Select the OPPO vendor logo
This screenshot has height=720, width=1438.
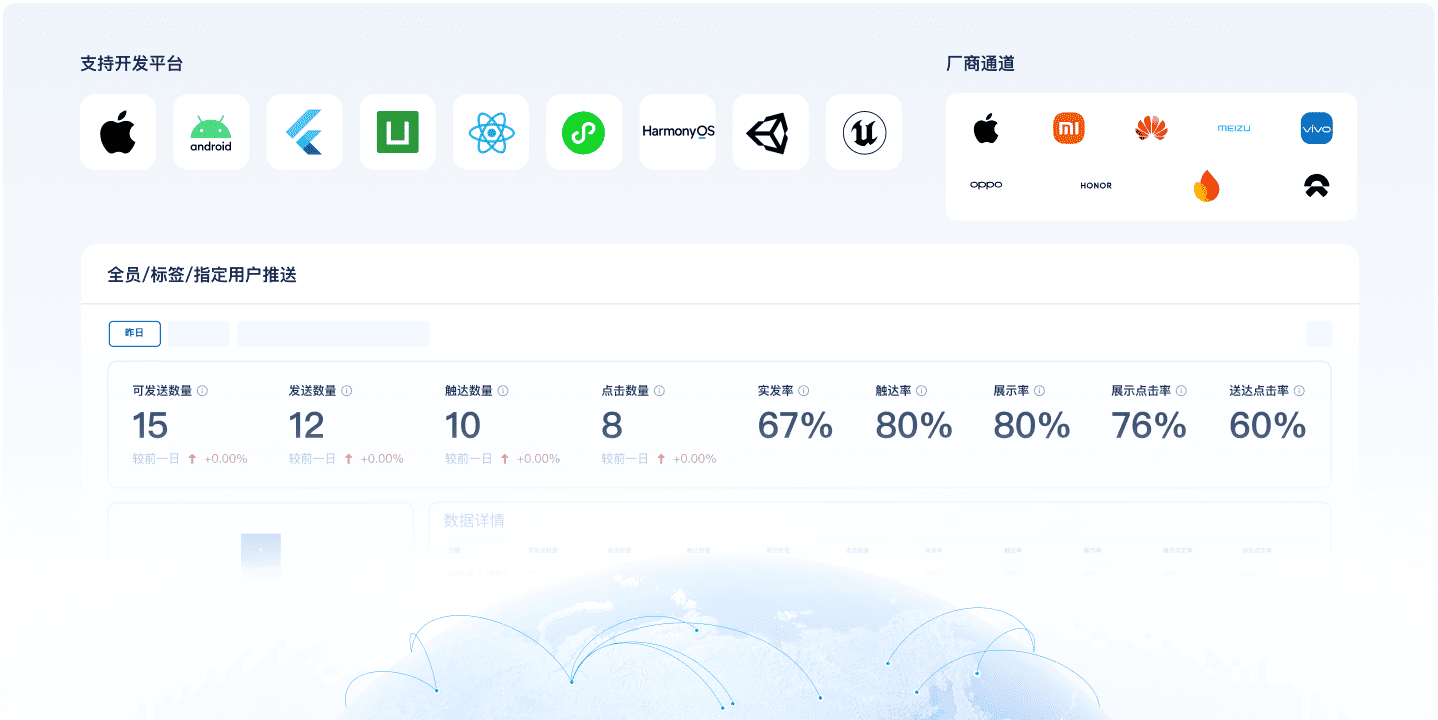coord(986,185)
